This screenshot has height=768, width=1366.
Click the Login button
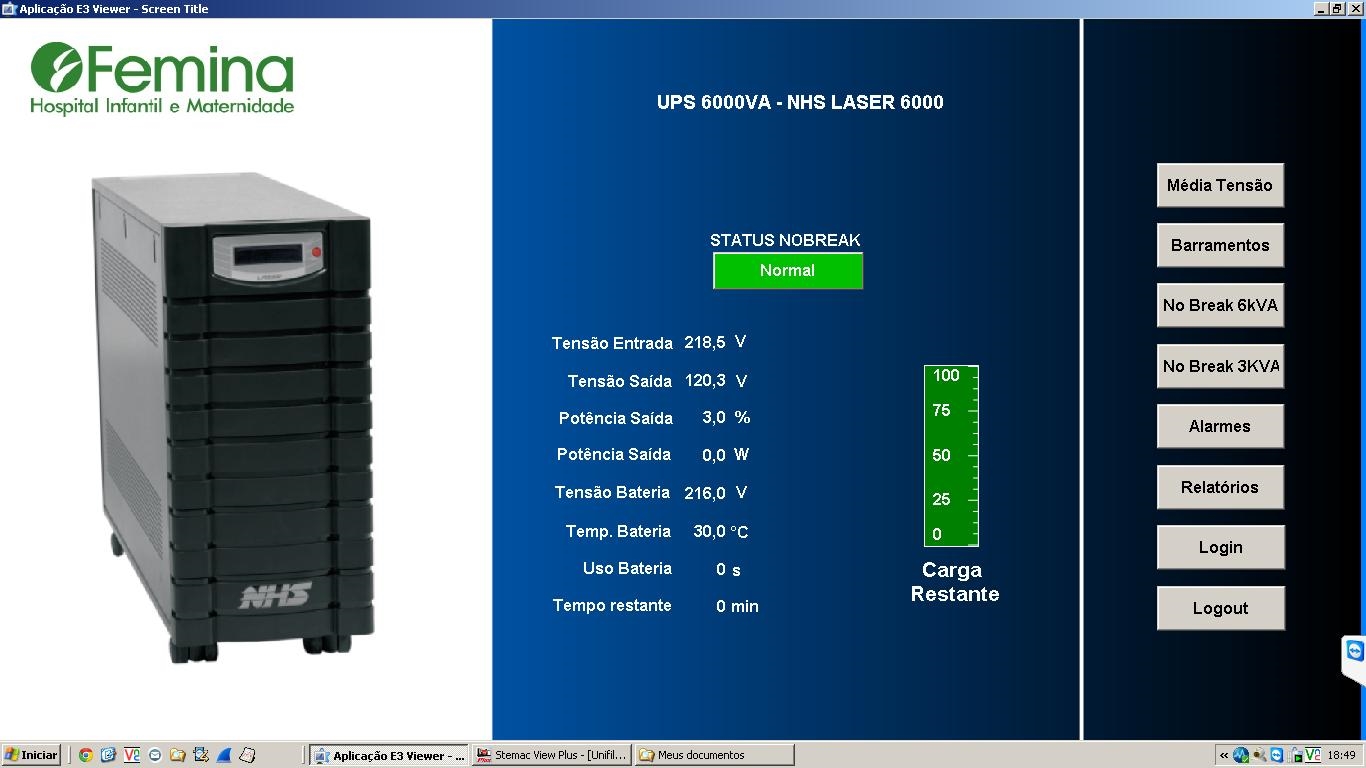coord(1220,547)
